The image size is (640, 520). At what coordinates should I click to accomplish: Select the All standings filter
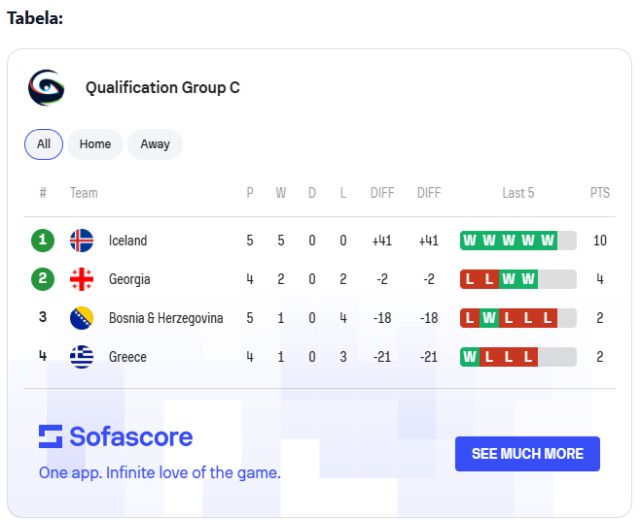click(x=44, y=144)
